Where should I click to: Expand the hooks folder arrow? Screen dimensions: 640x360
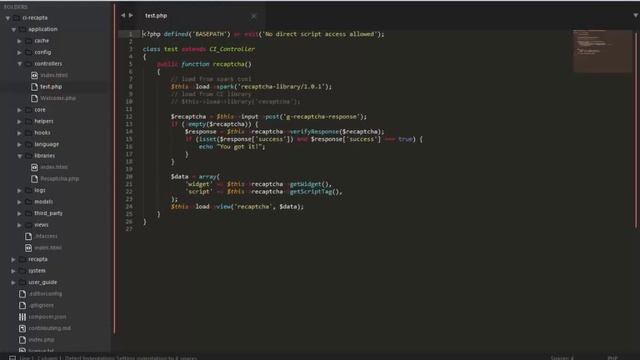click(x=19, y=133)
